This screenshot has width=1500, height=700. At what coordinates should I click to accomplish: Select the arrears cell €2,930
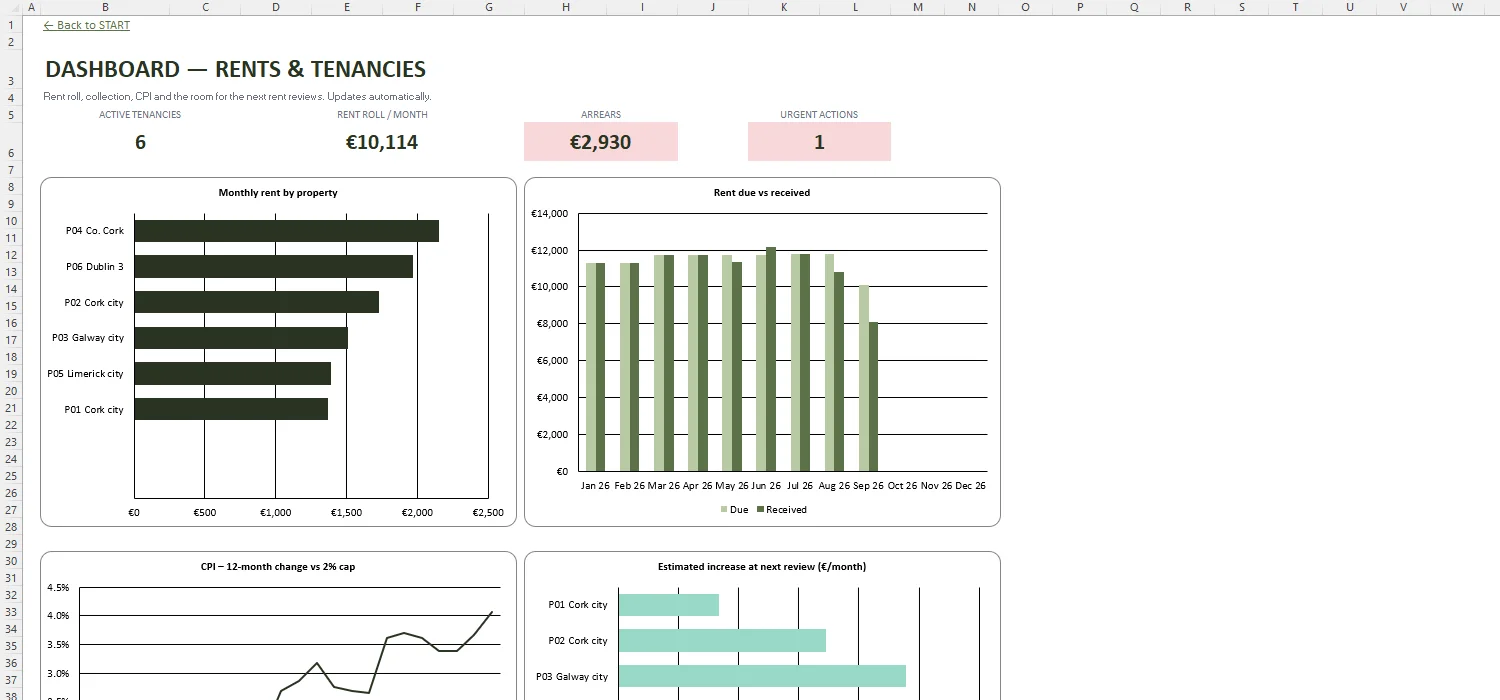pyautogui.click(x=601, y=141)
